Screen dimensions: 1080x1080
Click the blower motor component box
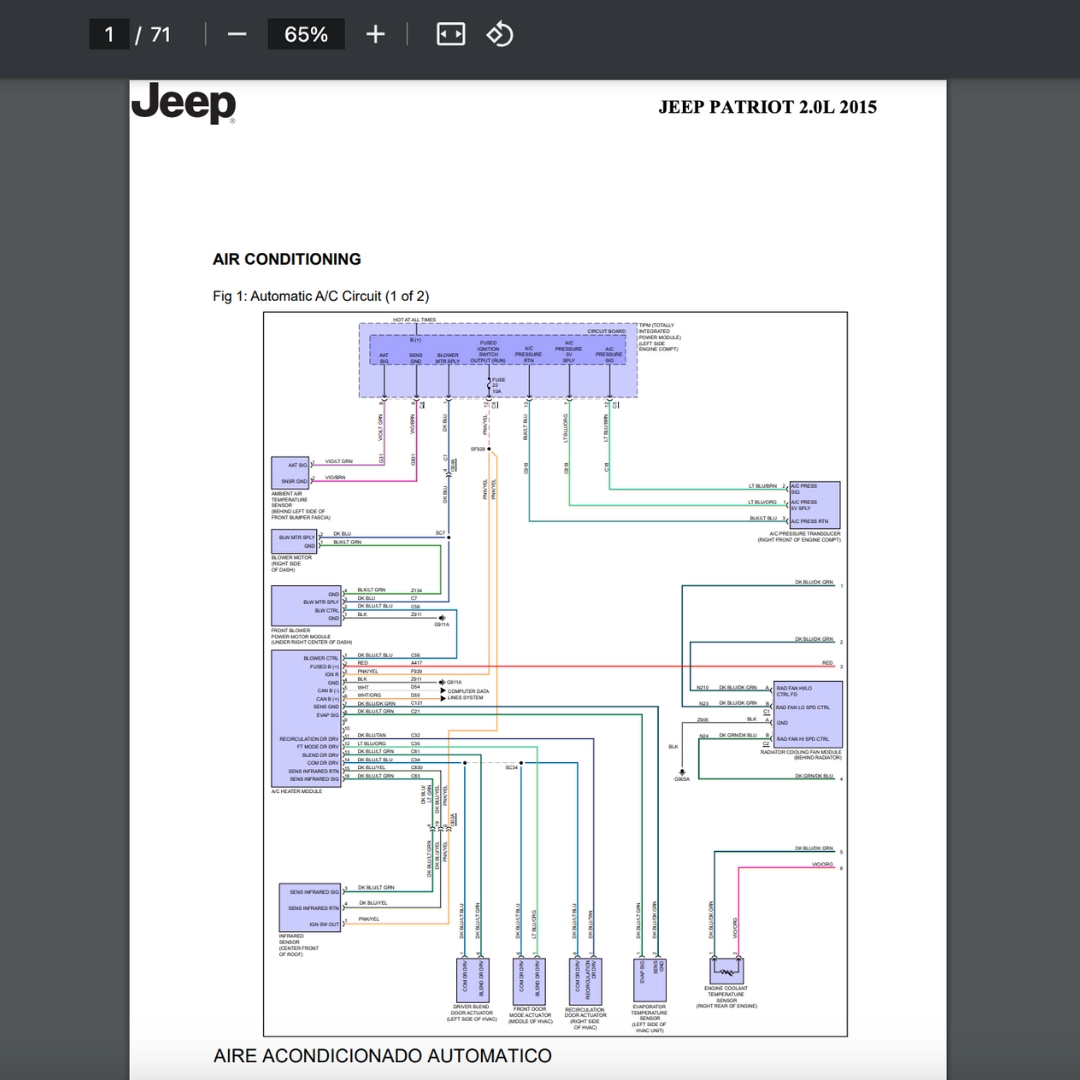(294, 541)
